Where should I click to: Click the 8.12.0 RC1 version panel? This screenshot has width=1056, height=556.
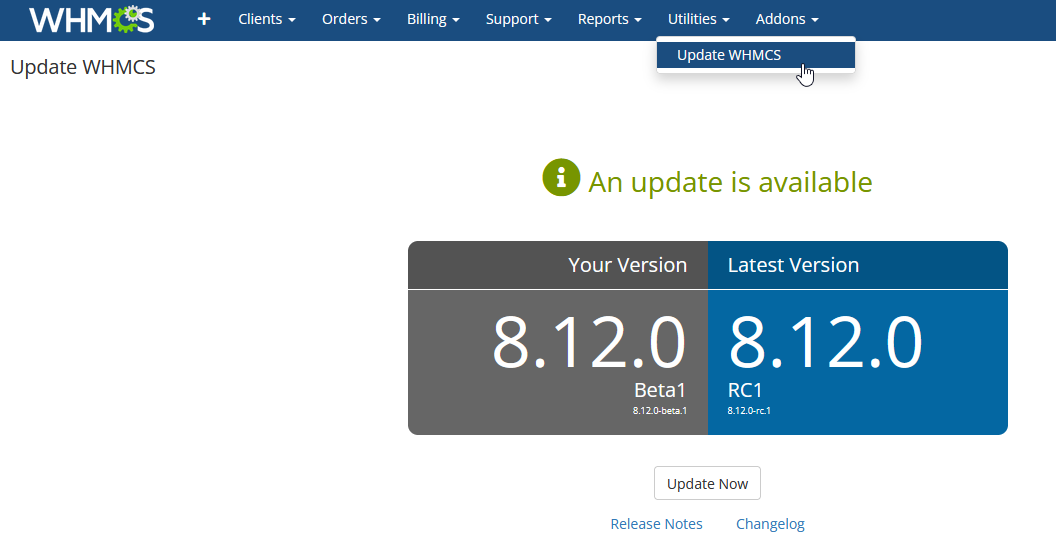pyautogui.click(x=857, y=363)
